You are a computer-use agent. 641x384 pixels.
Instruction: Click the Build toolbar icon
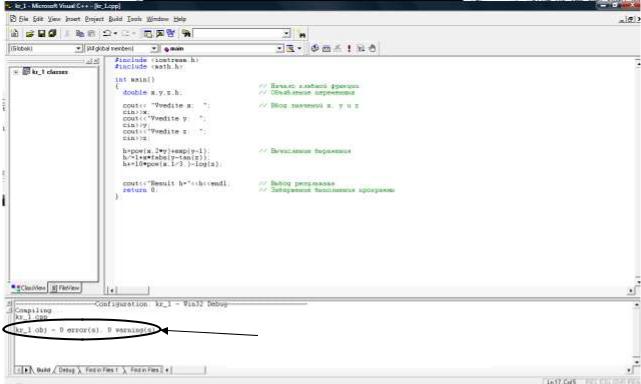(326, 48)
